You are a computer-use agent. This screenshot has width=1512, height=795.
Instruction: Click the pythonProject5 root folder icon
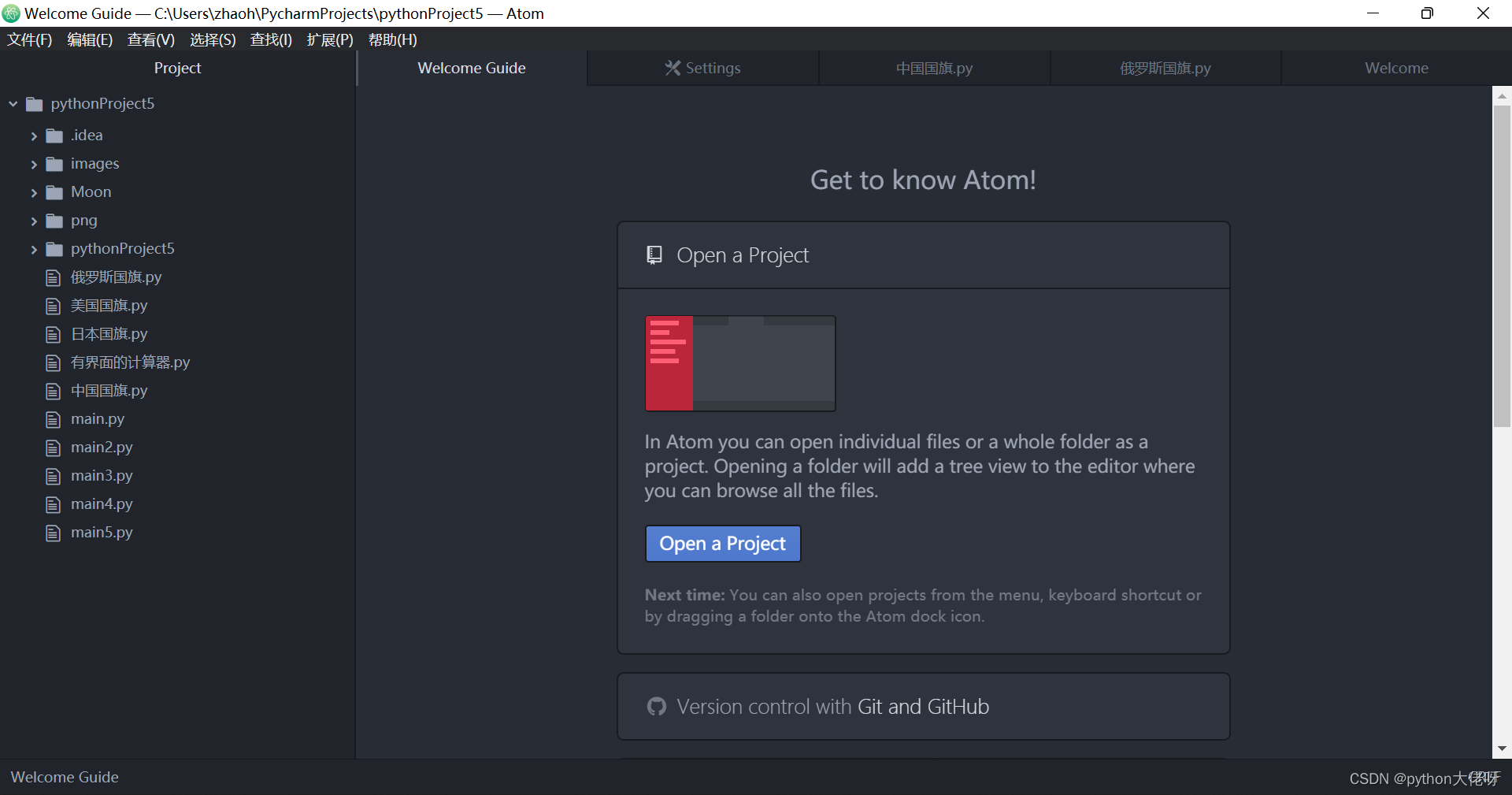pyautogui.click(x=34, y=104)
